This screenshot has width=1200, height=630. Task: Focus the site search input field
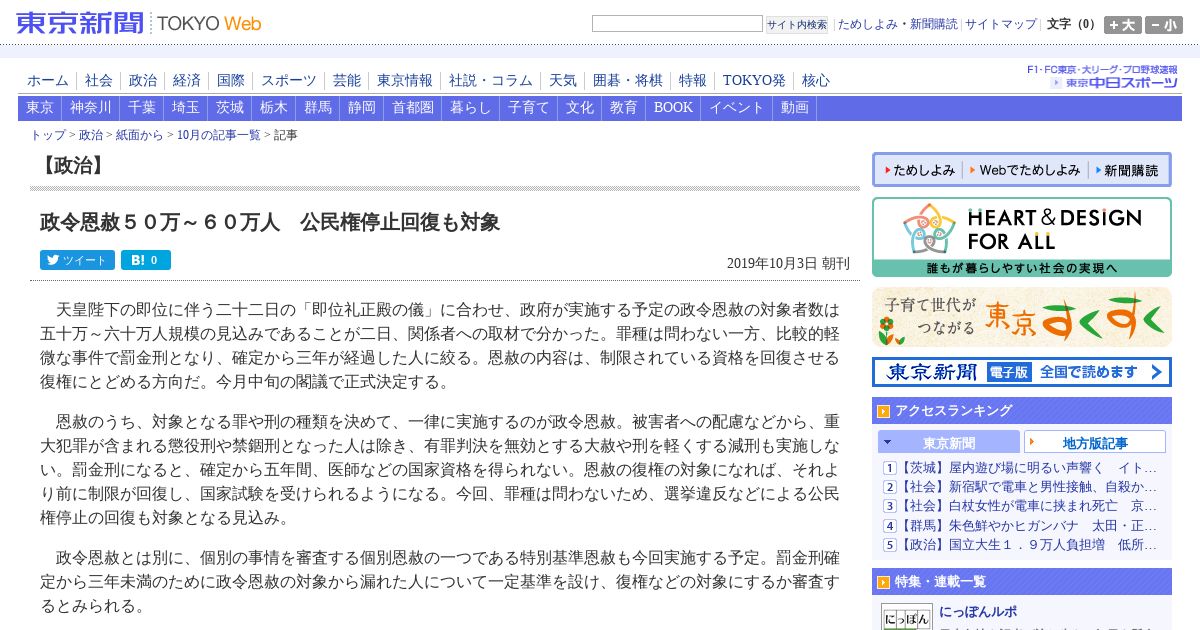[677, 24]
